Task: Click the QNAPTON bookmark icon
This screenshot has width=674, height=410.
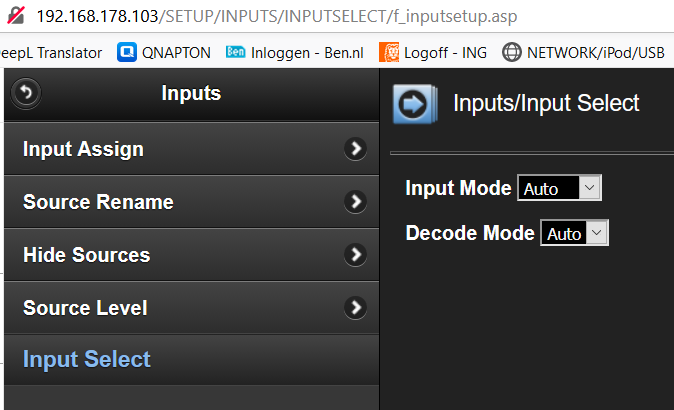Action: [x=127, y=52]
